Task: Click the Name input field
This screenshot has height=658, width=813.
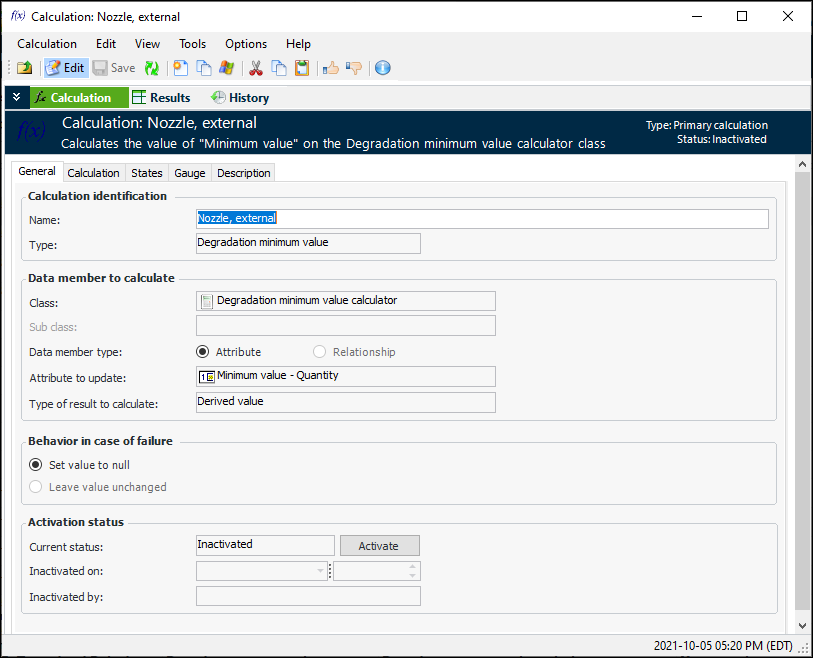Action: (x=482, y=219)
